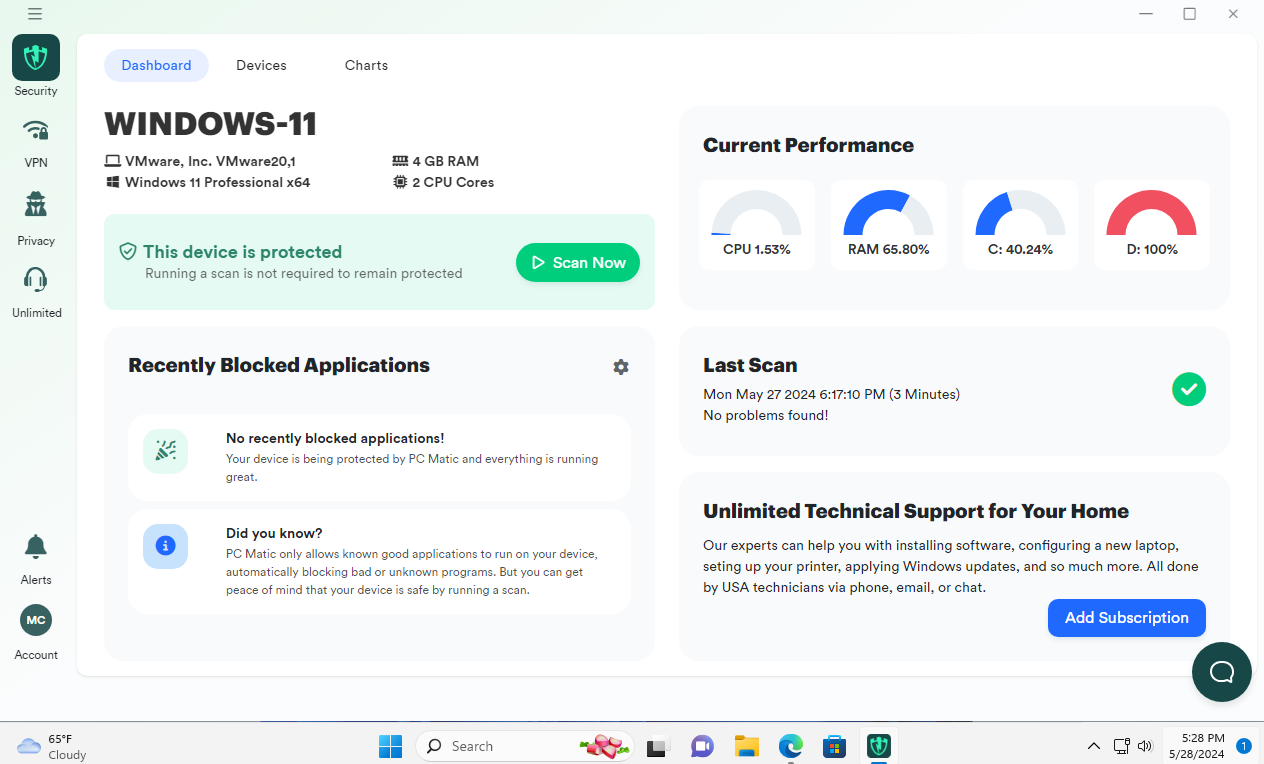This screenshot has height=764, width=1264.
Task: Open the Windows Start button
Action: point(390,746)
